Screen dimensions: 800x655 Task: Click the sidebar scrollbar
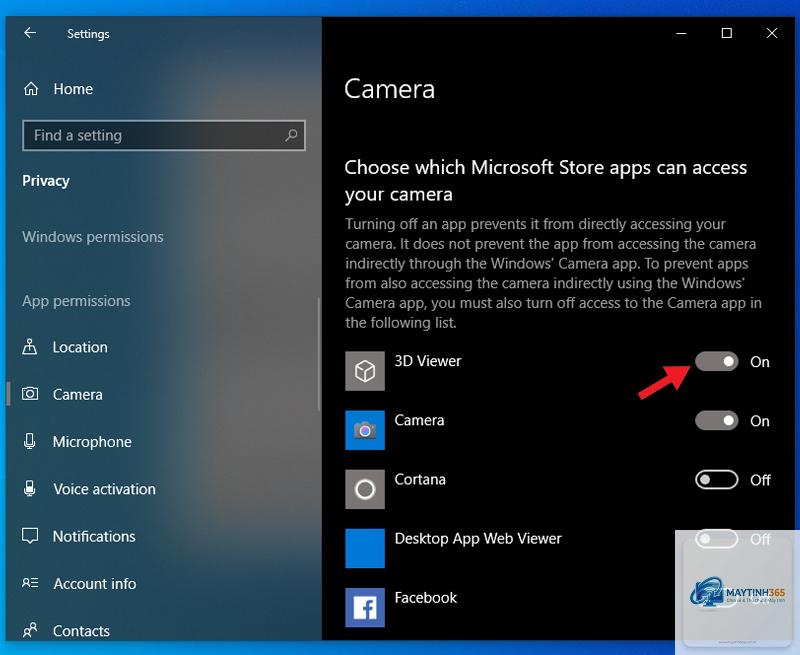318,354
